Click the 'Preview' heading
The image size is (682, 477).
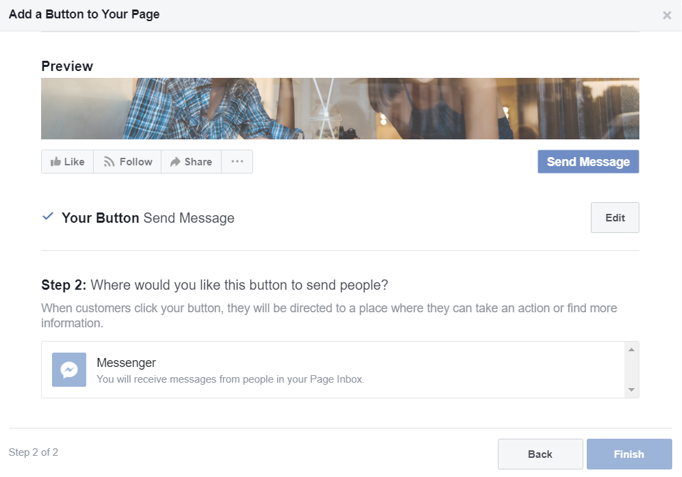point(67,66)
